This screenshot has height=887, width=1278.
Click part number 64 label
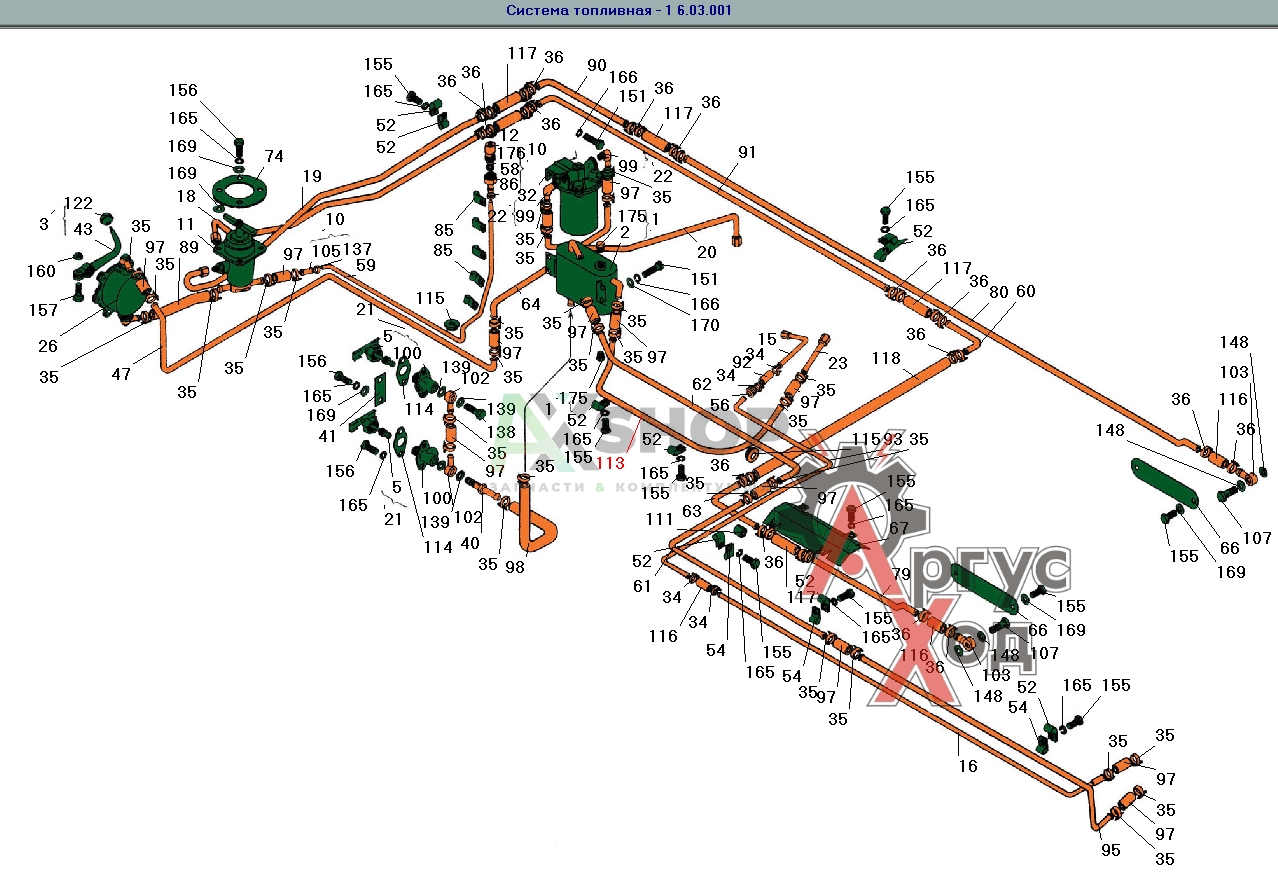[x=529, y=304]
